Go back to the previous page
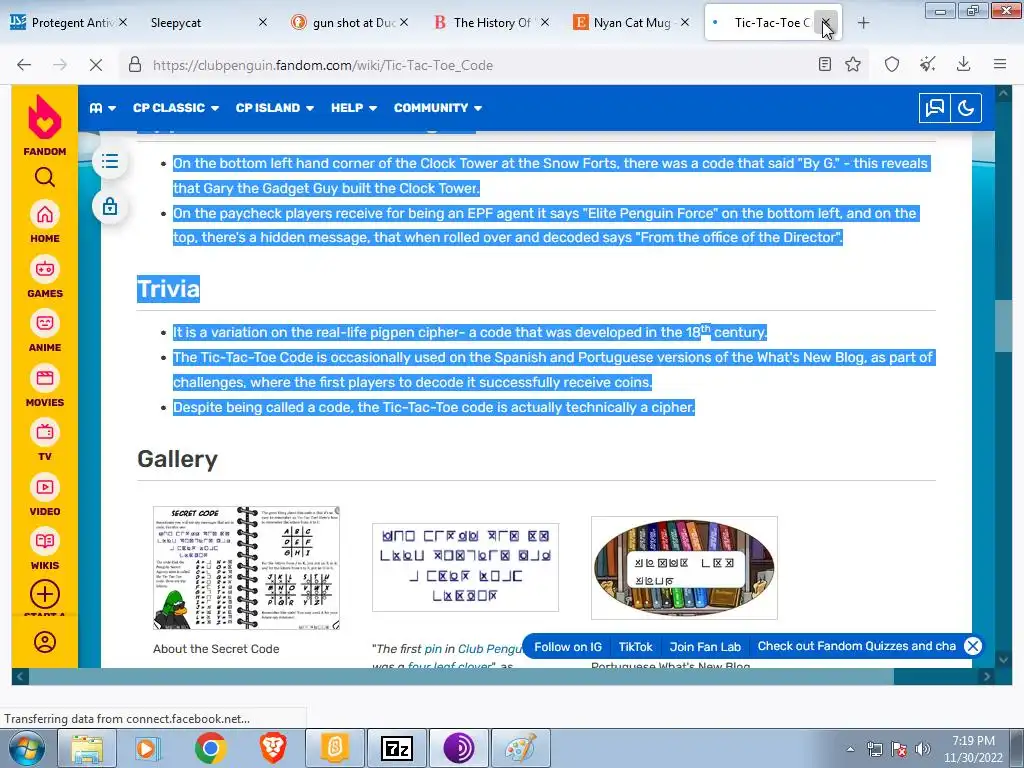This screenshot has height=768, width=1024. tap(24, 65)
